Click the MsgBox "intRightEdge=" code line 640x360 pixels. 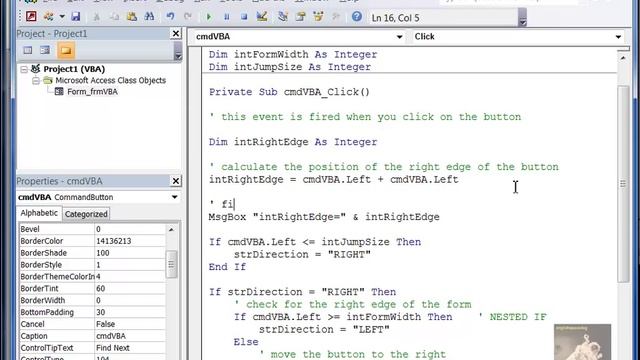point(324,217)
